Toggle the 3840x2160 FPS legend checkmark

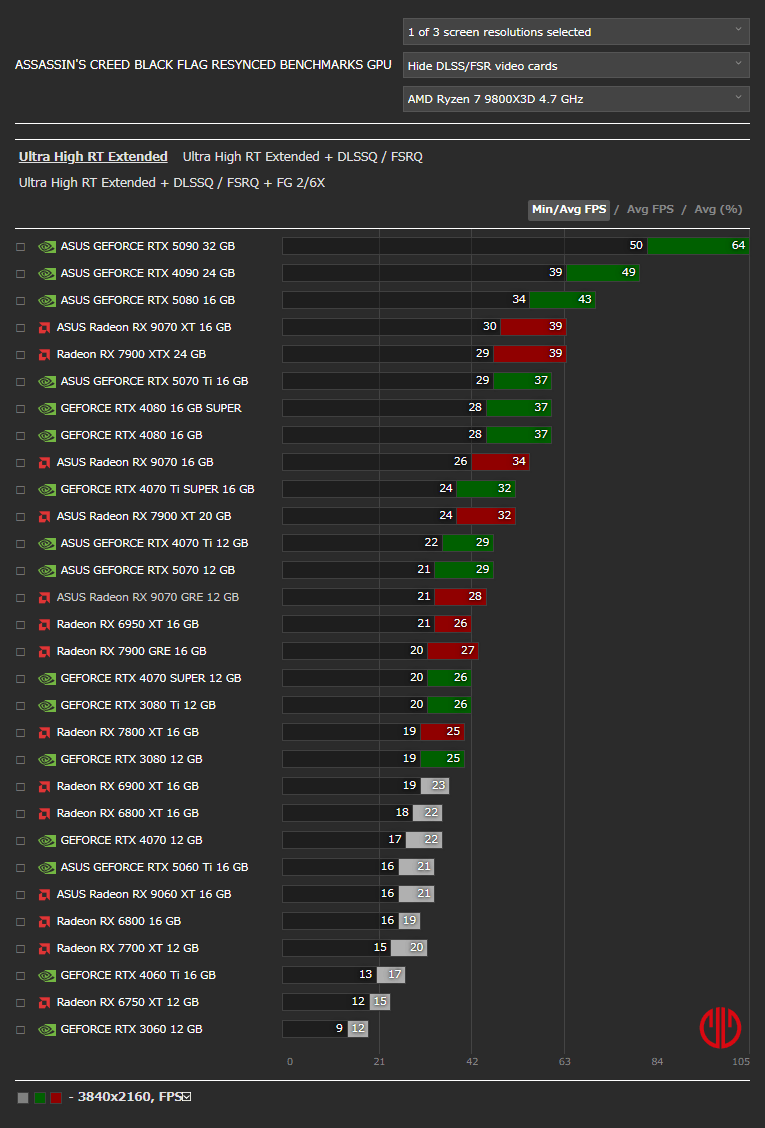(187, 1097)
